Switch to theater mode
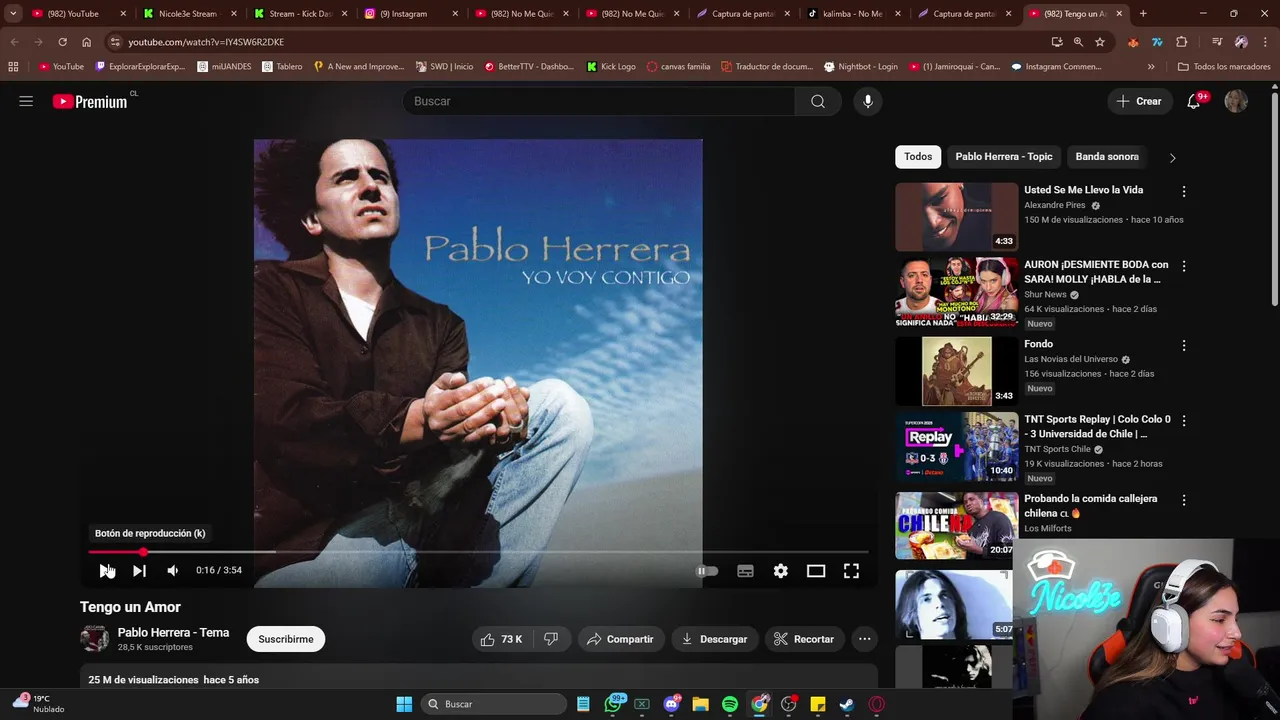This screenshot has height=720, width=1280. 816,571
